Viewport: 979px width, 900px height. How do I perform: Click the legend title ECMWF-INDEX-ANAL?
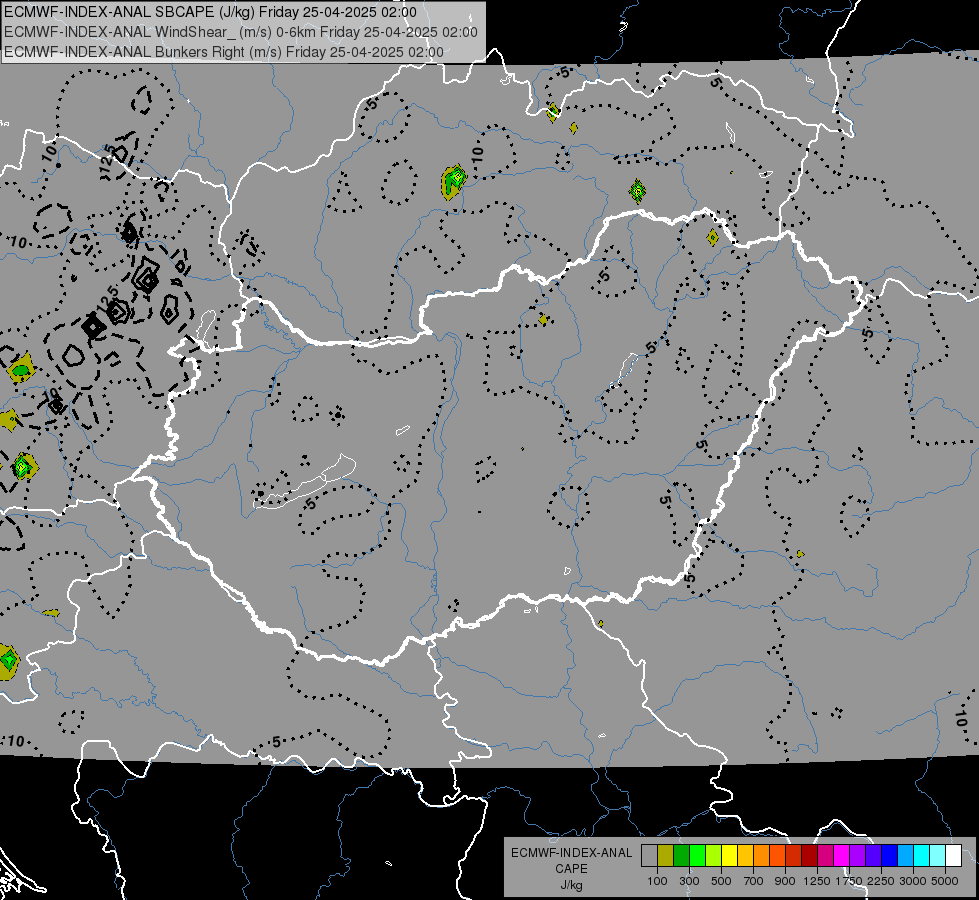coord(571,853)
